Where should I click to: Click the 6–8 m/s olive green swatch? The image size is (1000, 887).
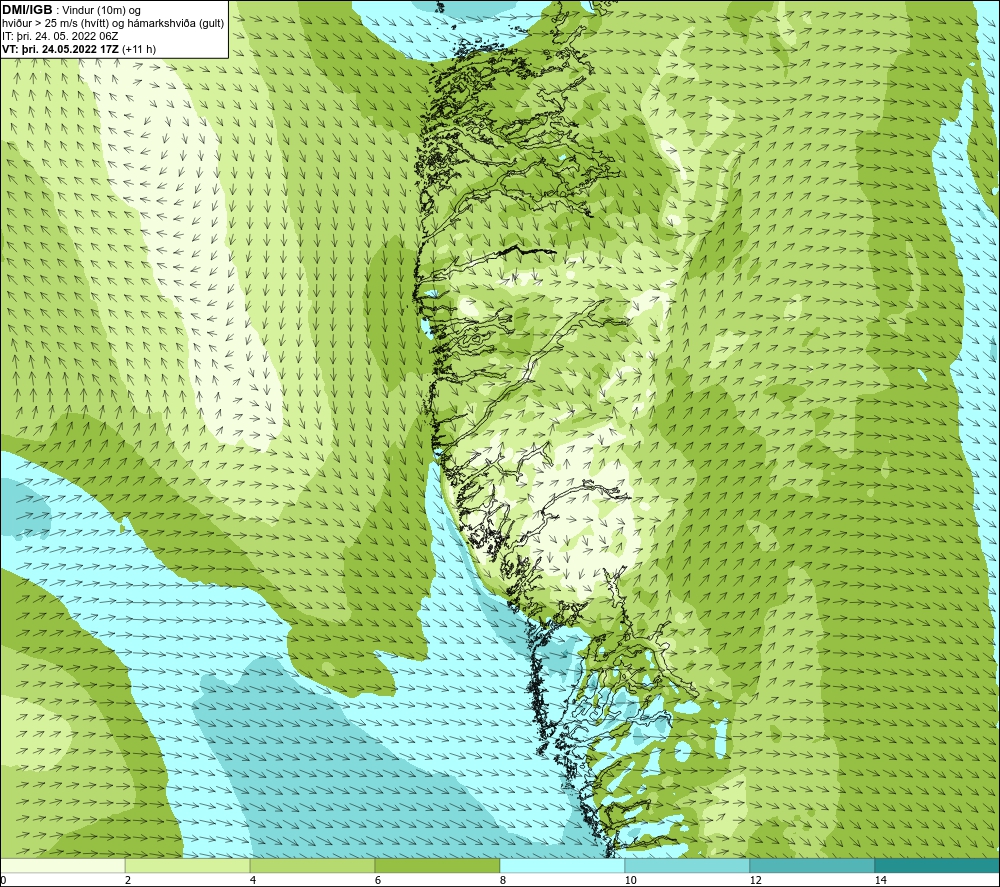point(438,865)
